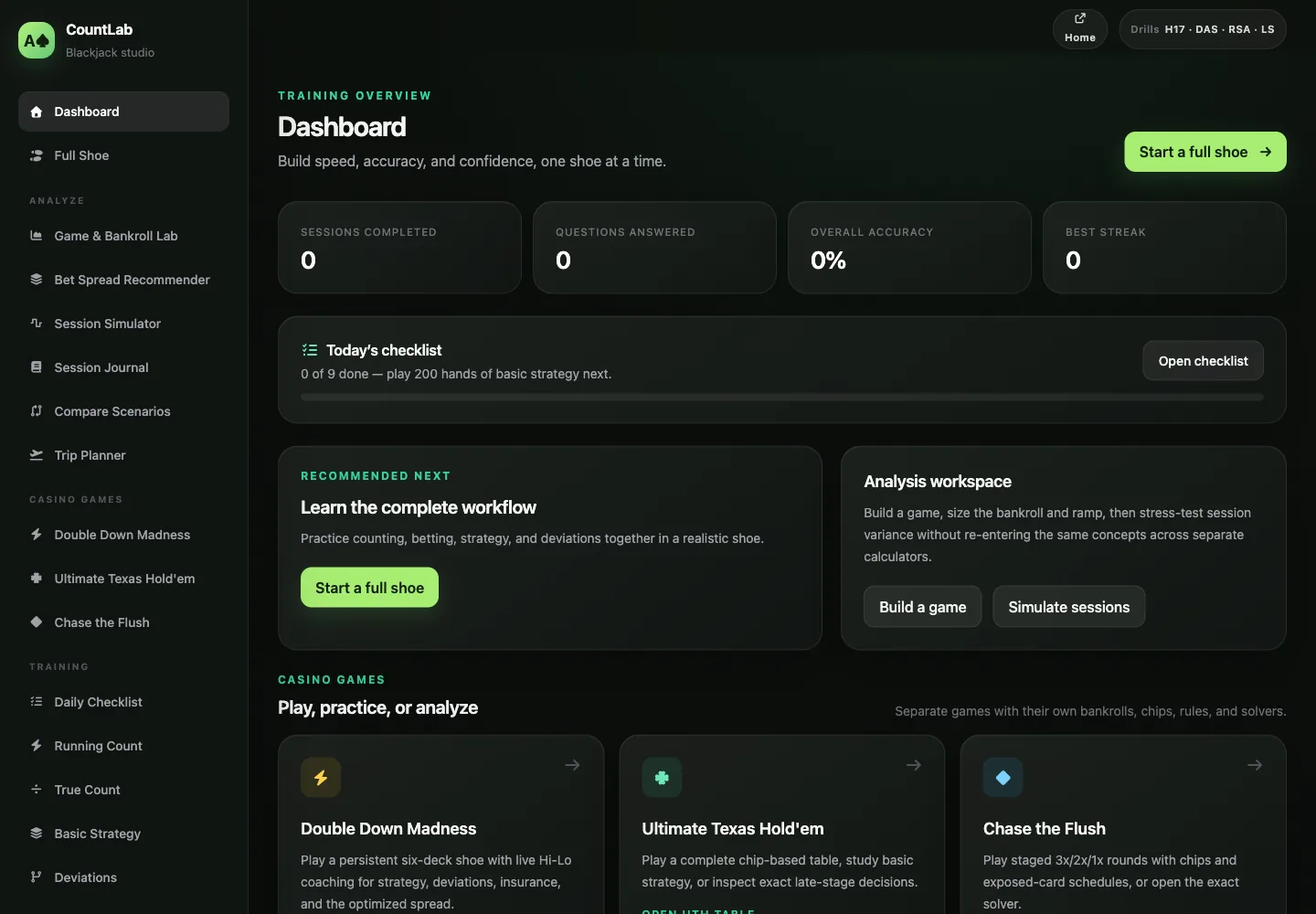Select True Count training drill

(x=123, y=790)
